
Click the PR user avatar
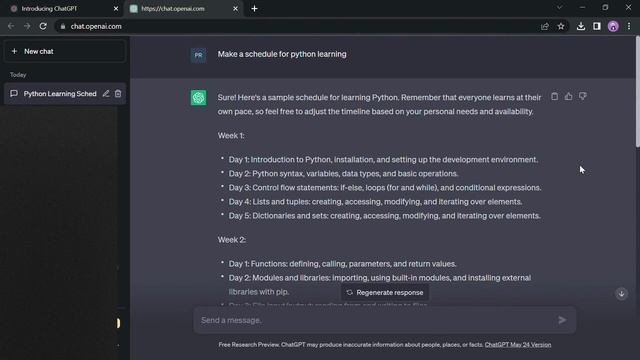pyautogui.click(x=198, y=55)
